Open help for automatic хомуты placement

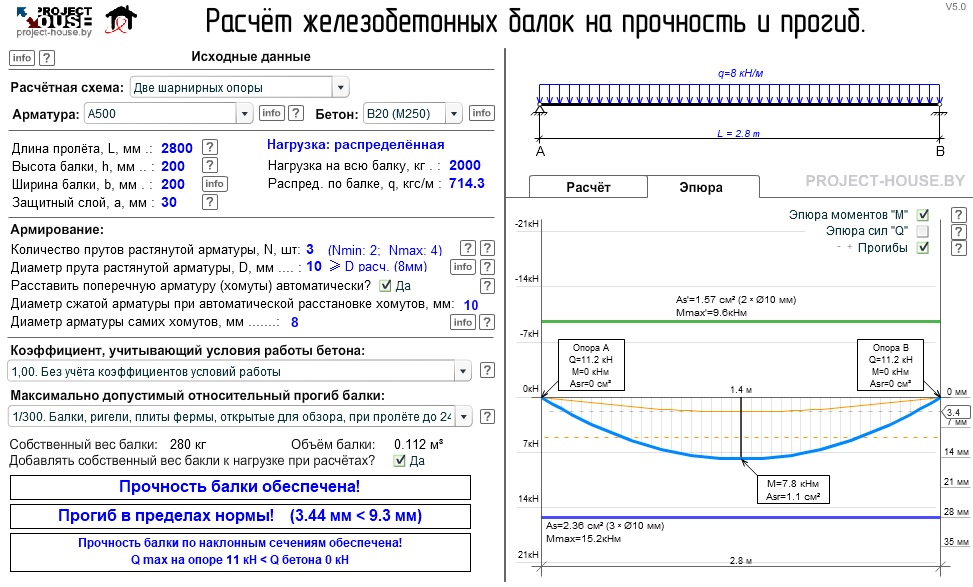pos(488,286)
